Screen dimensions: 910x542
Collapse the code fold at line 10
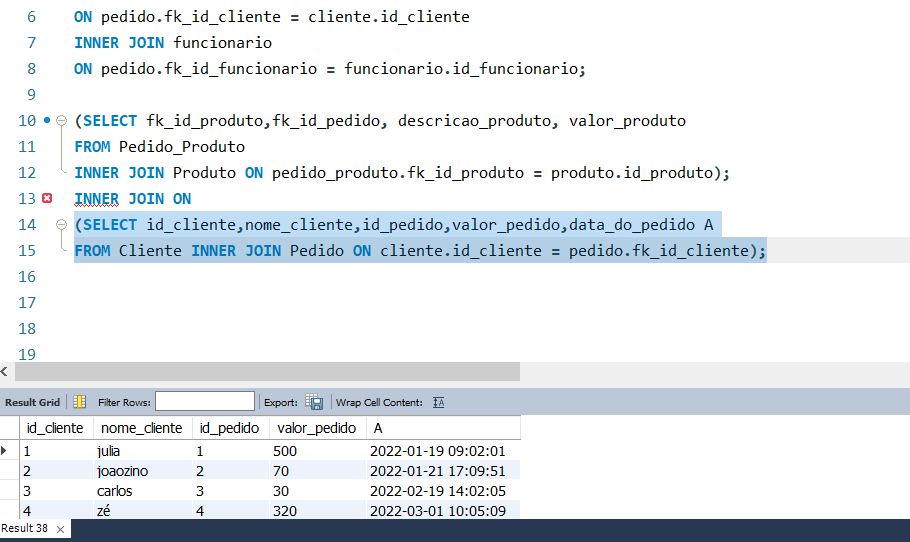61,121
